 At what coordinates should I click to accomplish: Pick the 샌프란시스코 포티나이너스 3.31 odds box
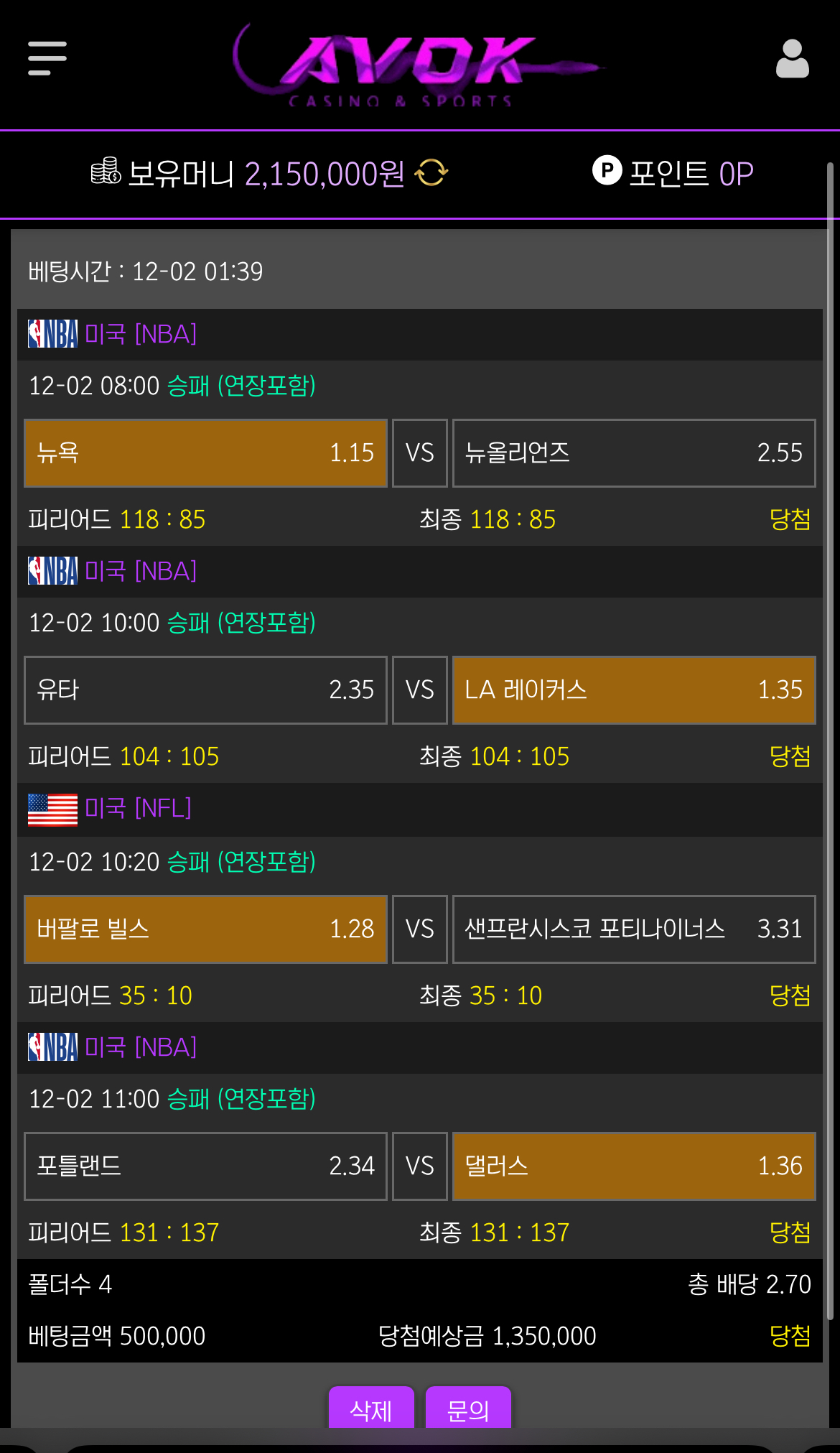[634, 929]
